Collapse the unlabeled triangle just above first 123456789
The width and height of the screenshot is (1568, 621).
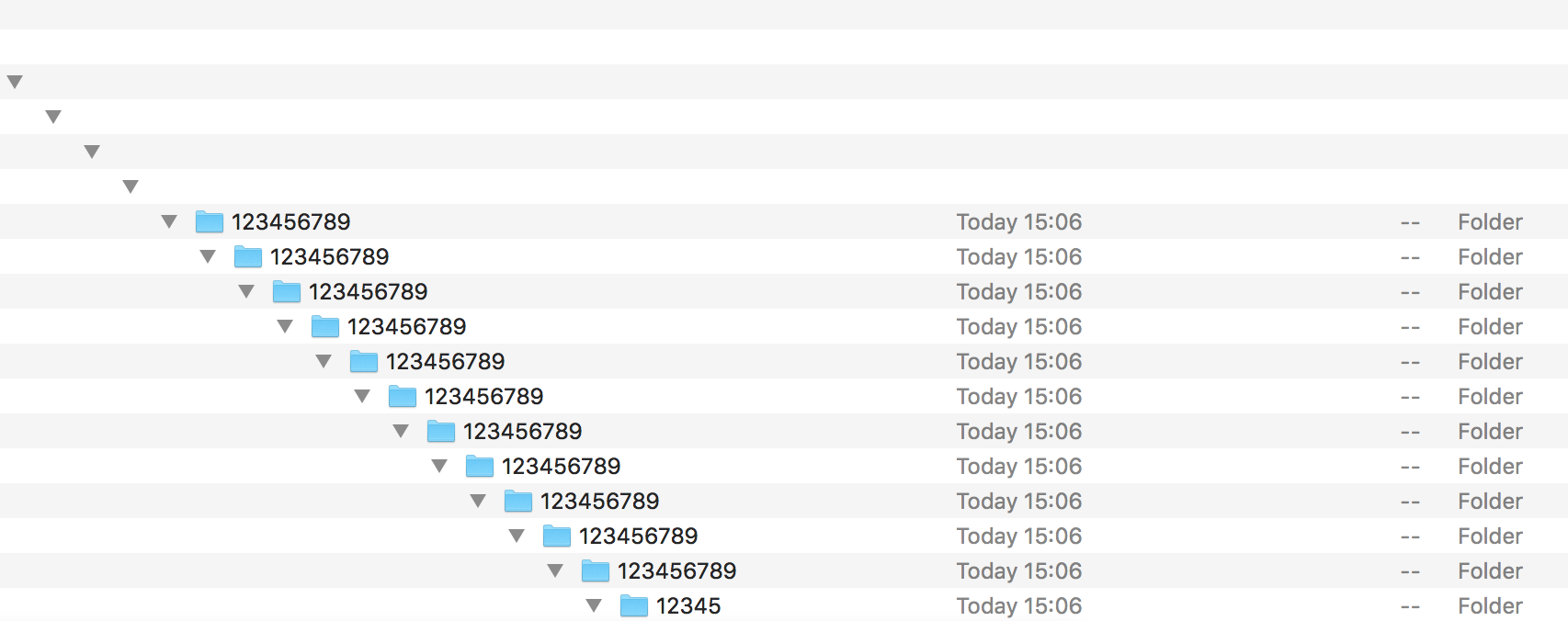(131, 187)
